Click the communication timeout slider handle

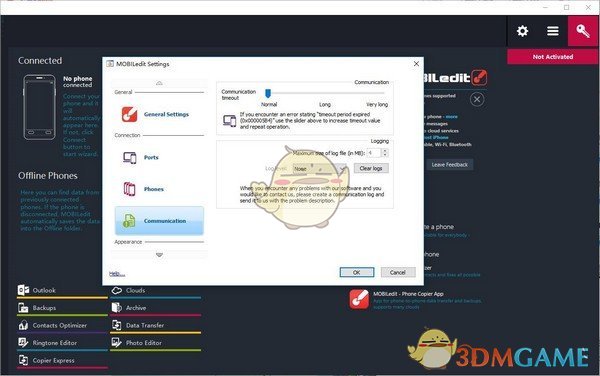(x=268, y=93)
